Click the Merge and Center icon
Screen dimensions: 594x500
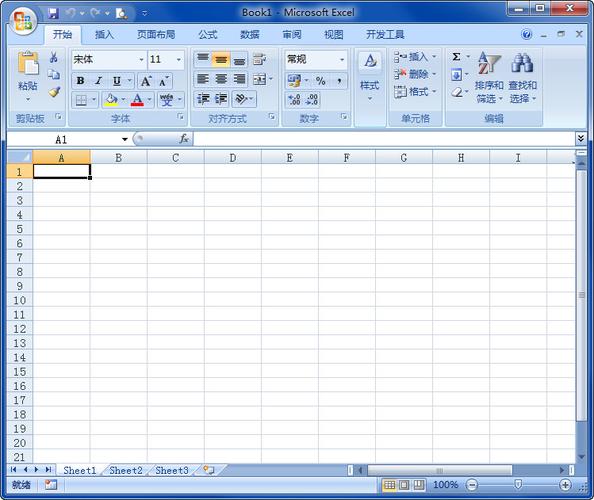(260, 79)
